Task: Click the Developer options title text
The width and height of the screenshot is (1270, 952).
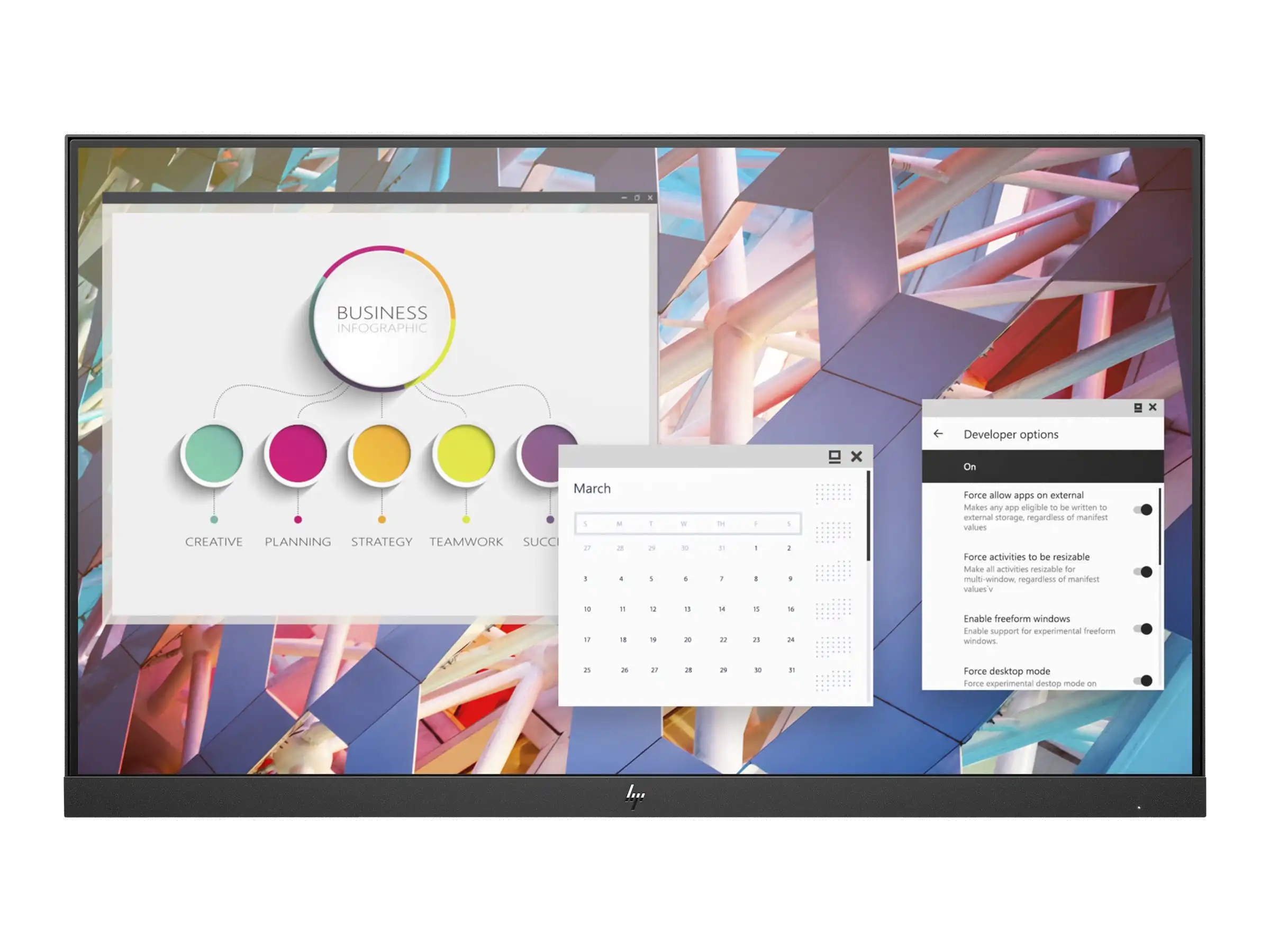Action: 1011,434
